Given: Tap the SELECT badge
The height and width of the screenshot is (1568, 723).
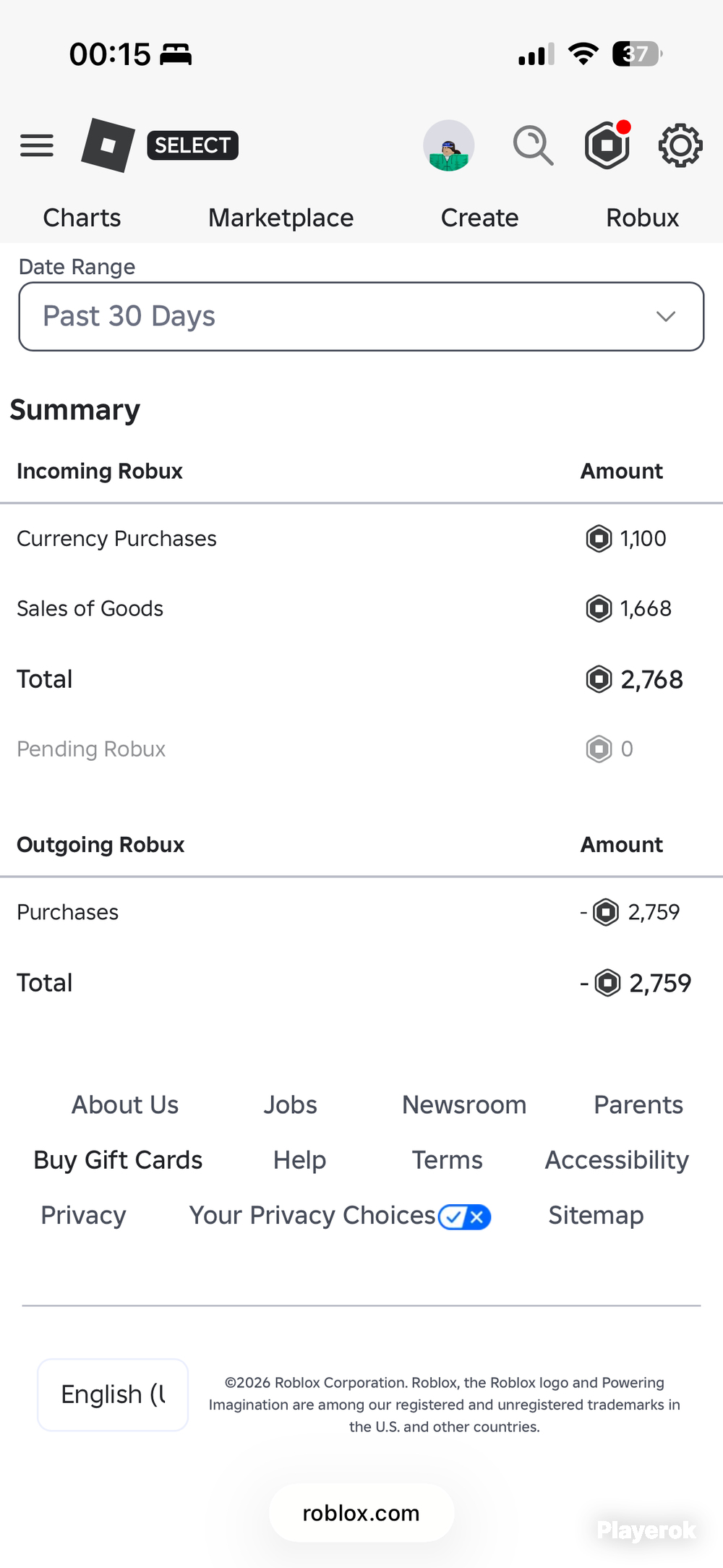Looking at the screenshot, I should click(x=192, y=145).
